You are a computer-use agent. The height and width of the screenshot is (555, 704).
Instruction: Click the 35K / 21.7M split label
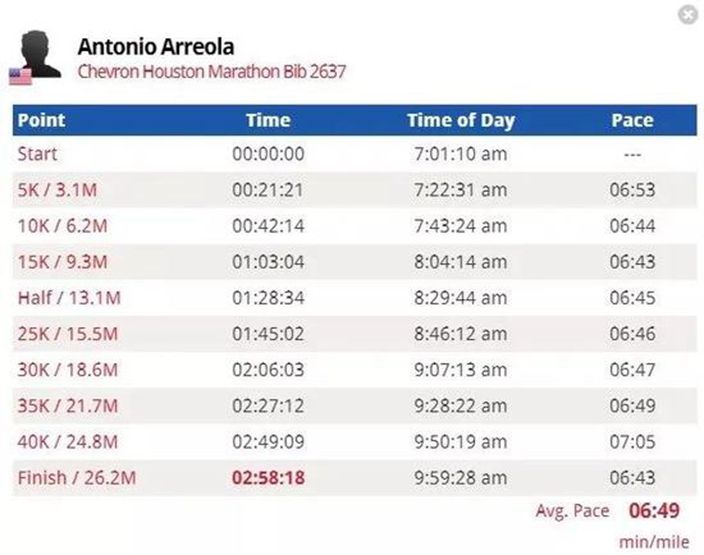(x=68, y=405)
